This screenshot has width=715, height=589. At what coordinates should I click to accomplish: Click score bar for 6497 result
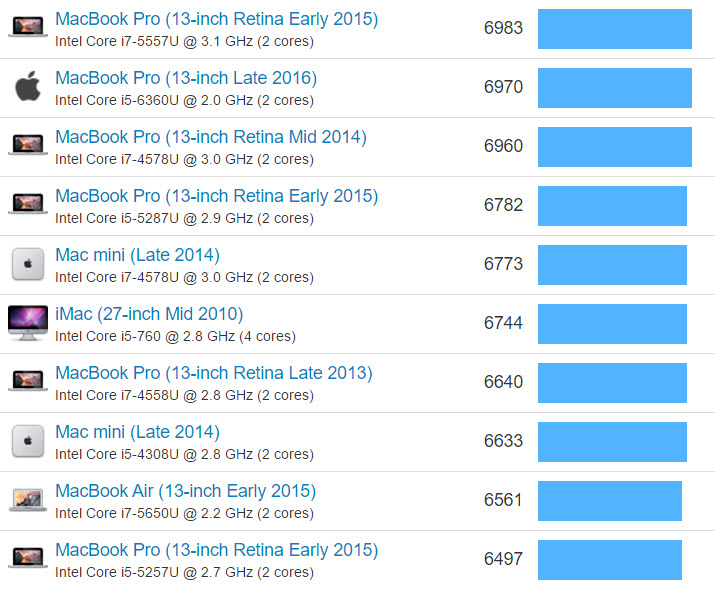tap(610, 560)
